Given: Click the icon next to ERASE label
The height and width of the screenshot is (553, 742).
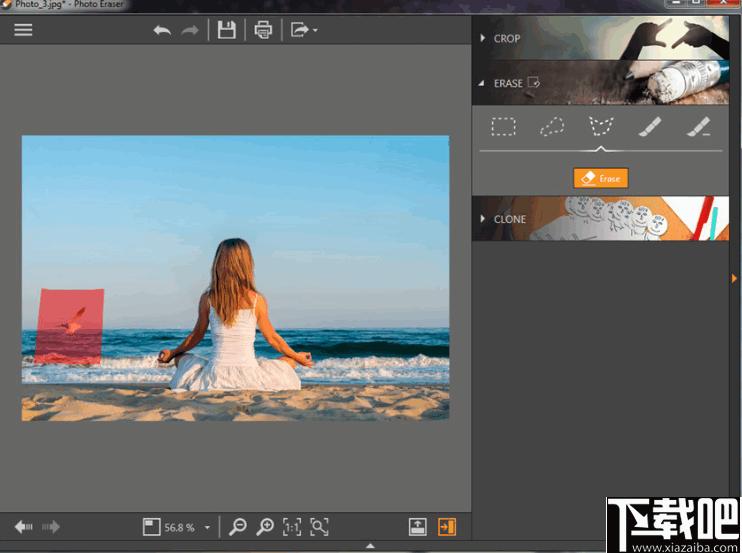Looking at the screenshot, I should click(534, 82).
